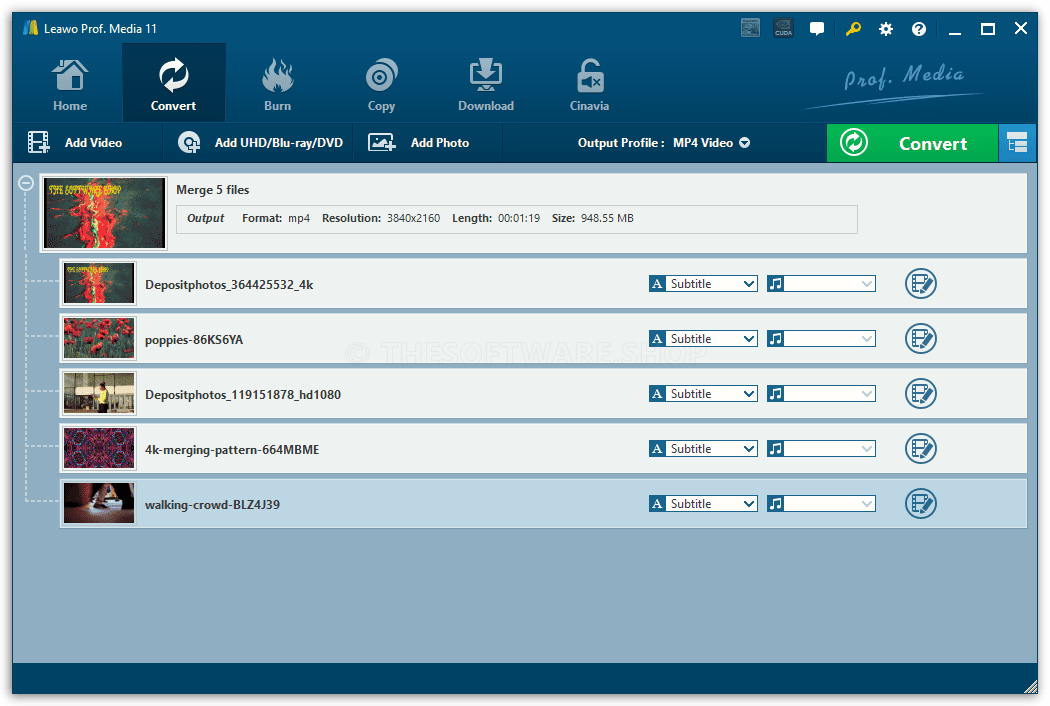Open Subtitle dropdown for 4k-merging-pattern-664MBME
This screenshot has height=706, width=1050.
coord(703,449)
